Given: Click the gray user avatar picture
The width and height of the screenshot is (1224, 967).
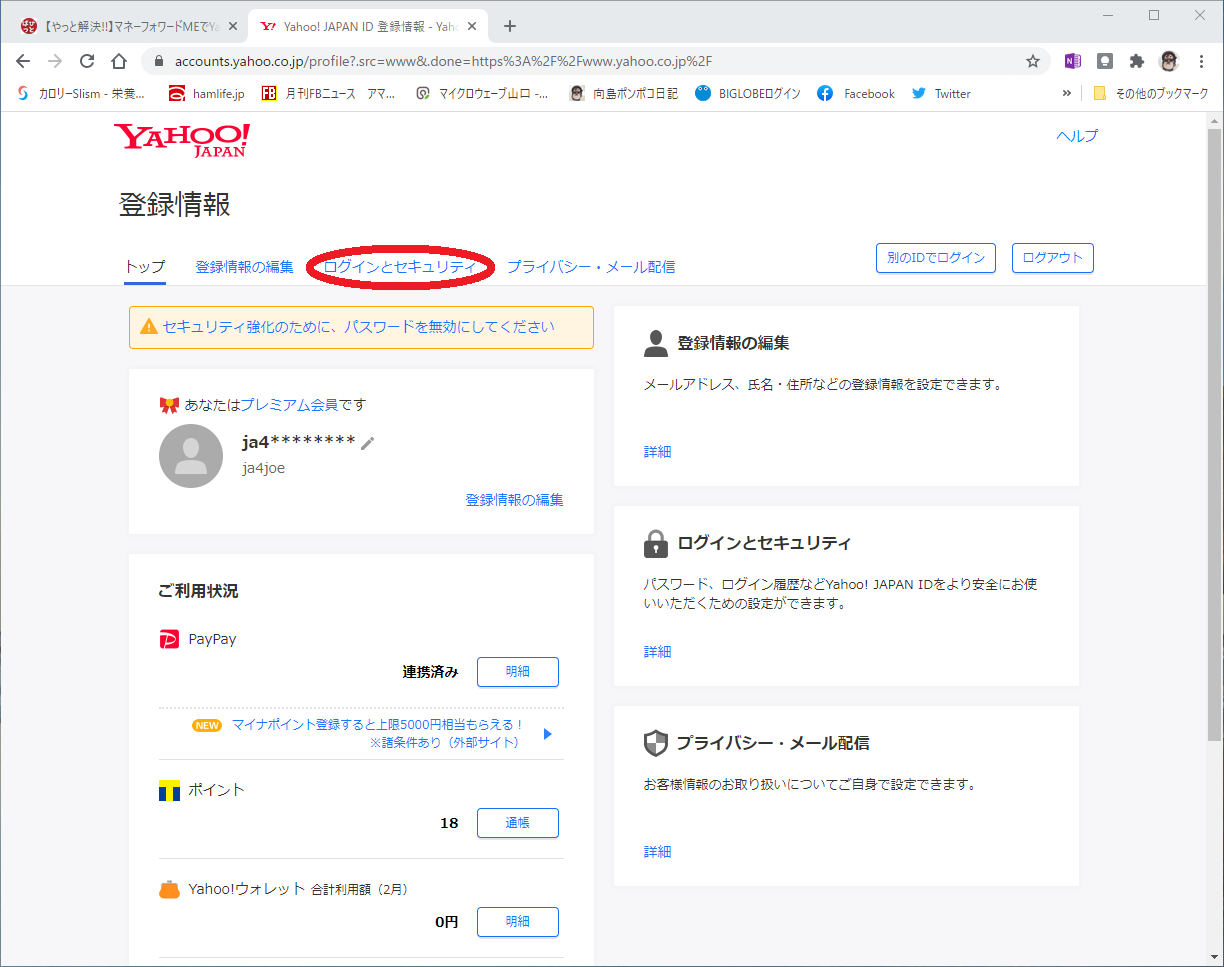Looking at the screenshot, I should coord(191,456).
